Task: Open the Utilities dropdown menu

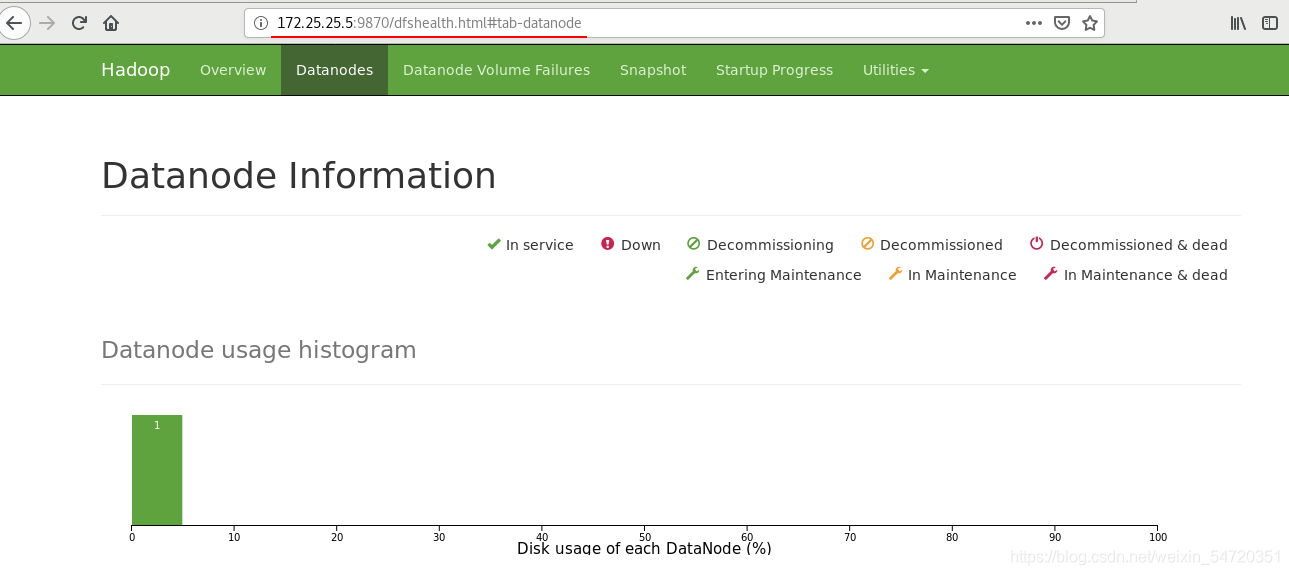Action: 896,70
